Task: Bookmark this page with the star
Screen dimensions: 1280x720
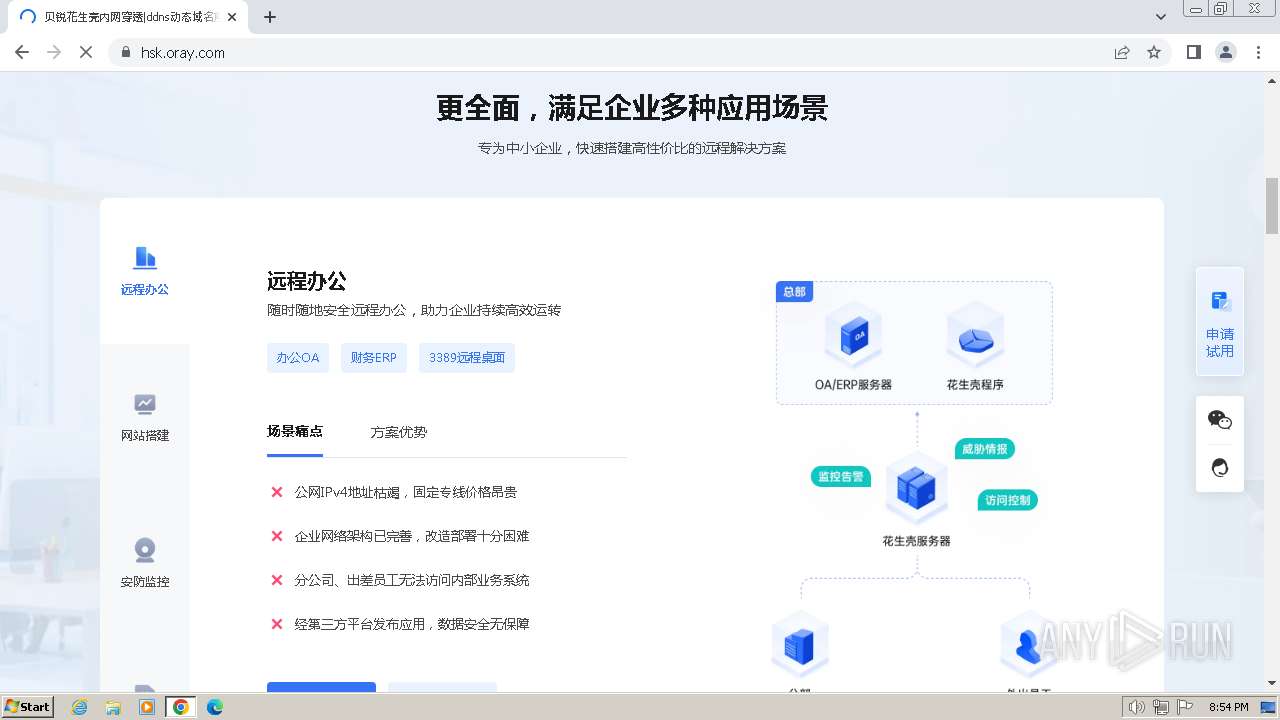Action: point(1154,52)
